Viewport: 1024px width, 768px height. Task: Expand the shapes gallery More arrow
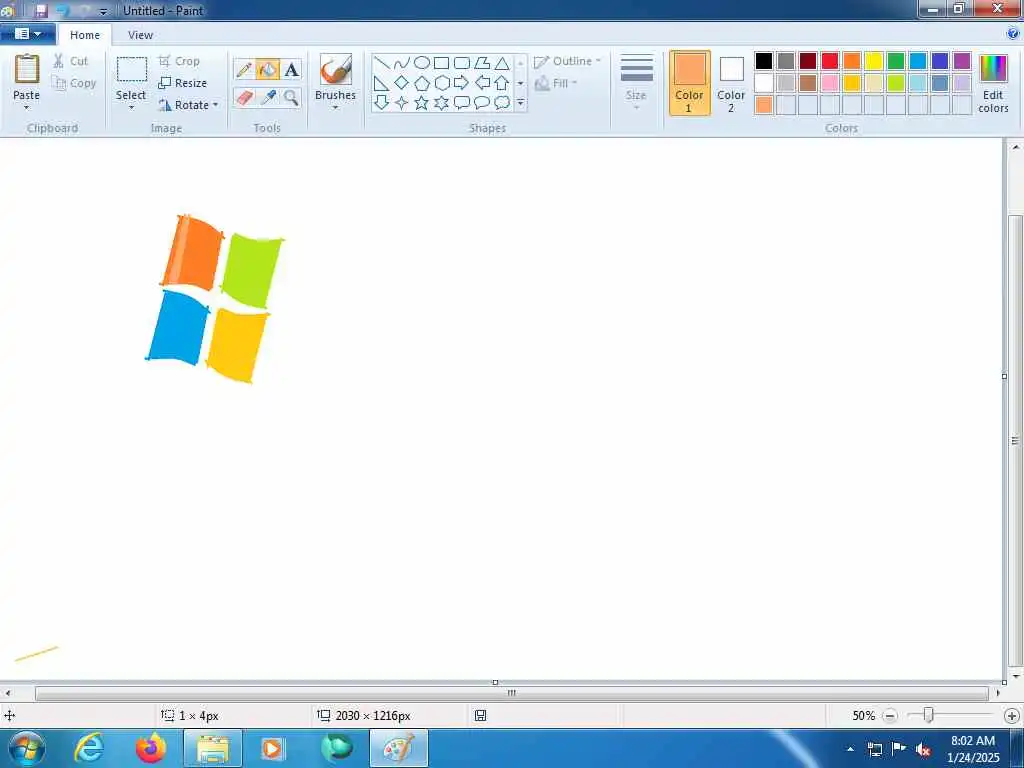point(520,103)
